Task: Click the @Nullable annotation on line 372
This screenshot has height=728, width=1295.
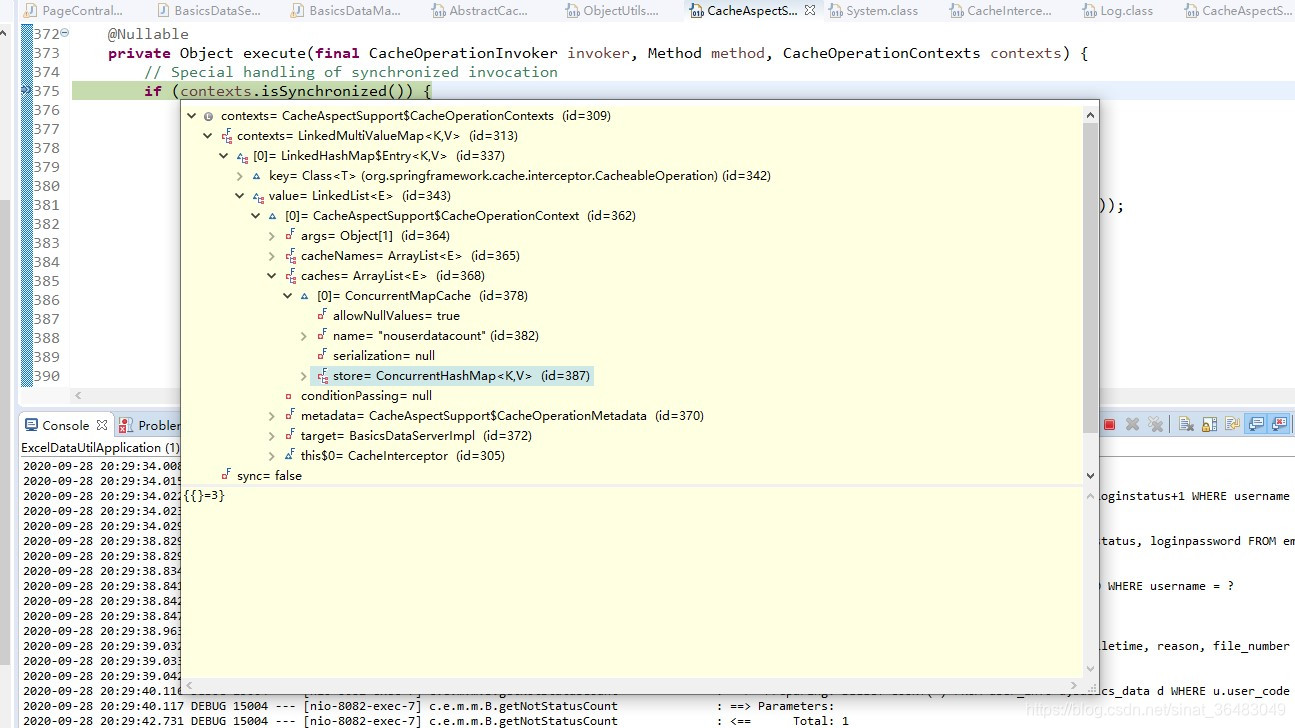Action: point(148,34)
